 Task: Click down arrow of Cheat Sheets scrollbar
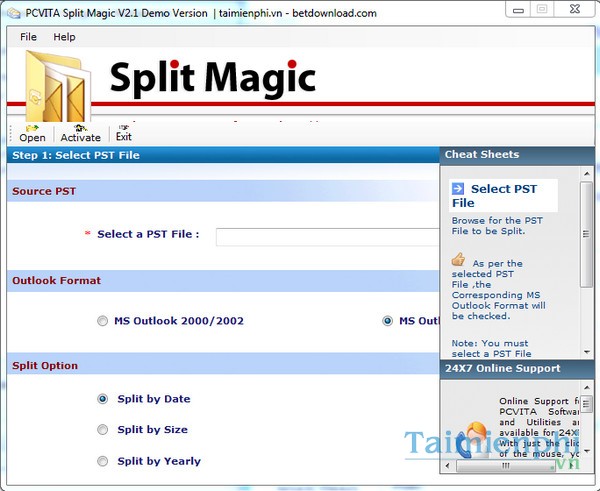(587, 352)
